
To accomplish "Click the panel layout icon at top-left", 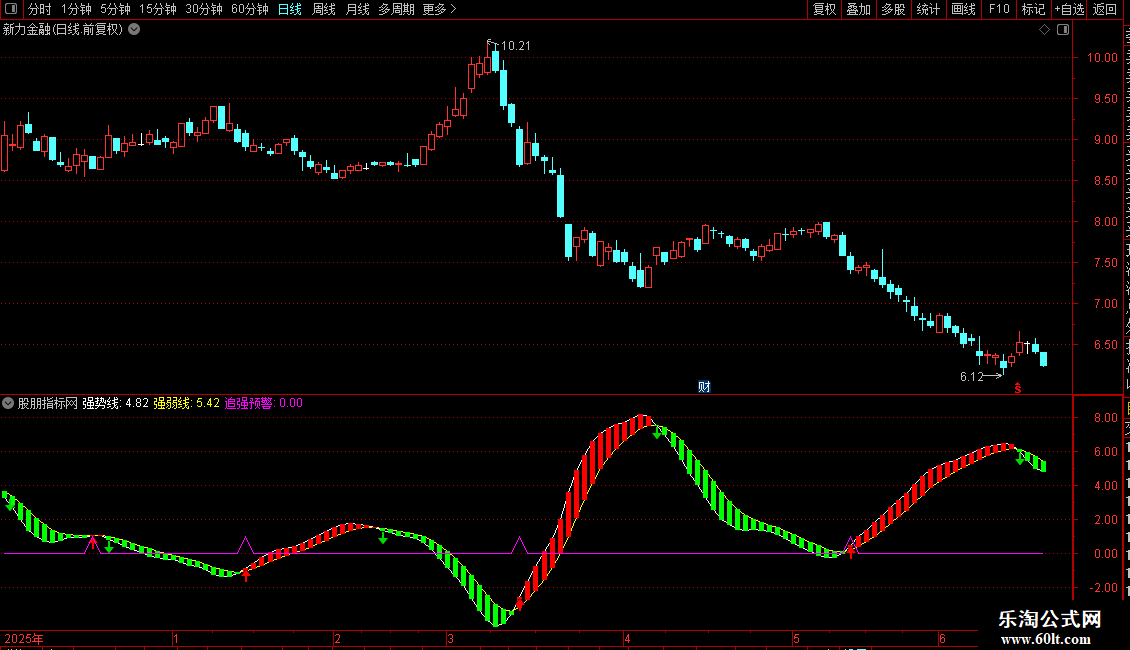I will [x=11, y=9].
